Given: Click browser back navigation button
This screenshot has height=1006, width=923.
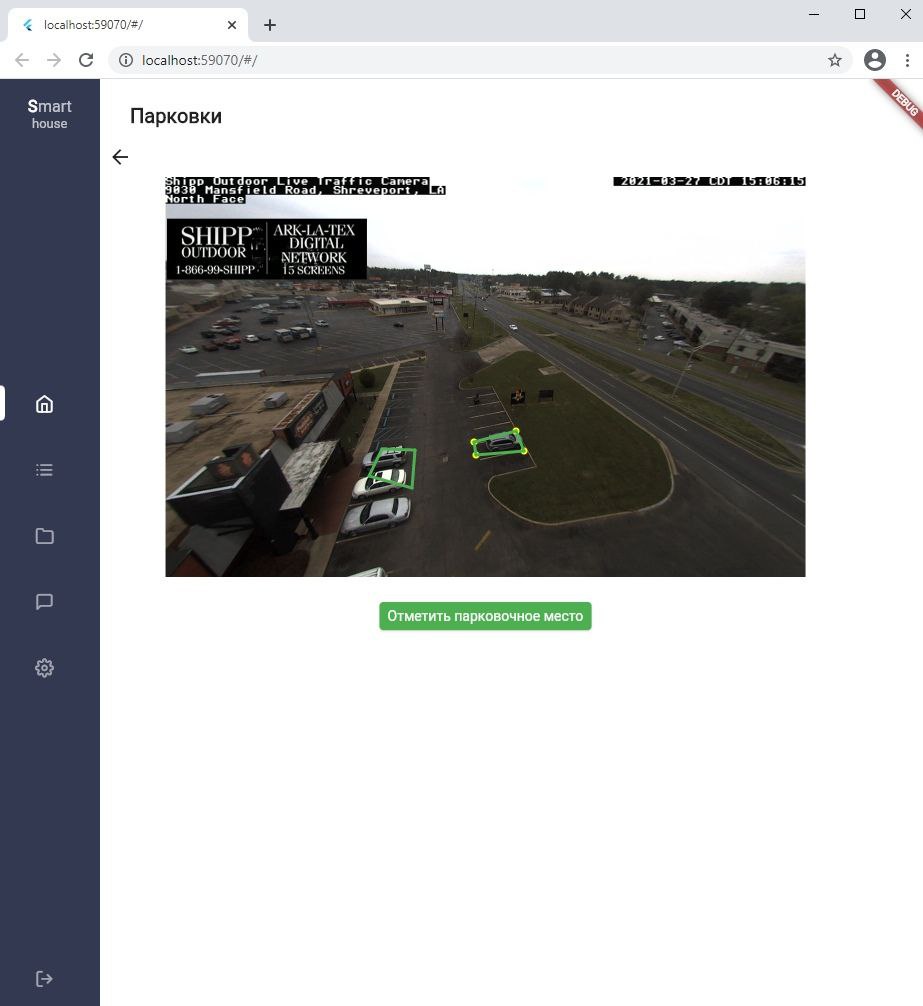Looking at the screenshot, I should click(22, 60).
